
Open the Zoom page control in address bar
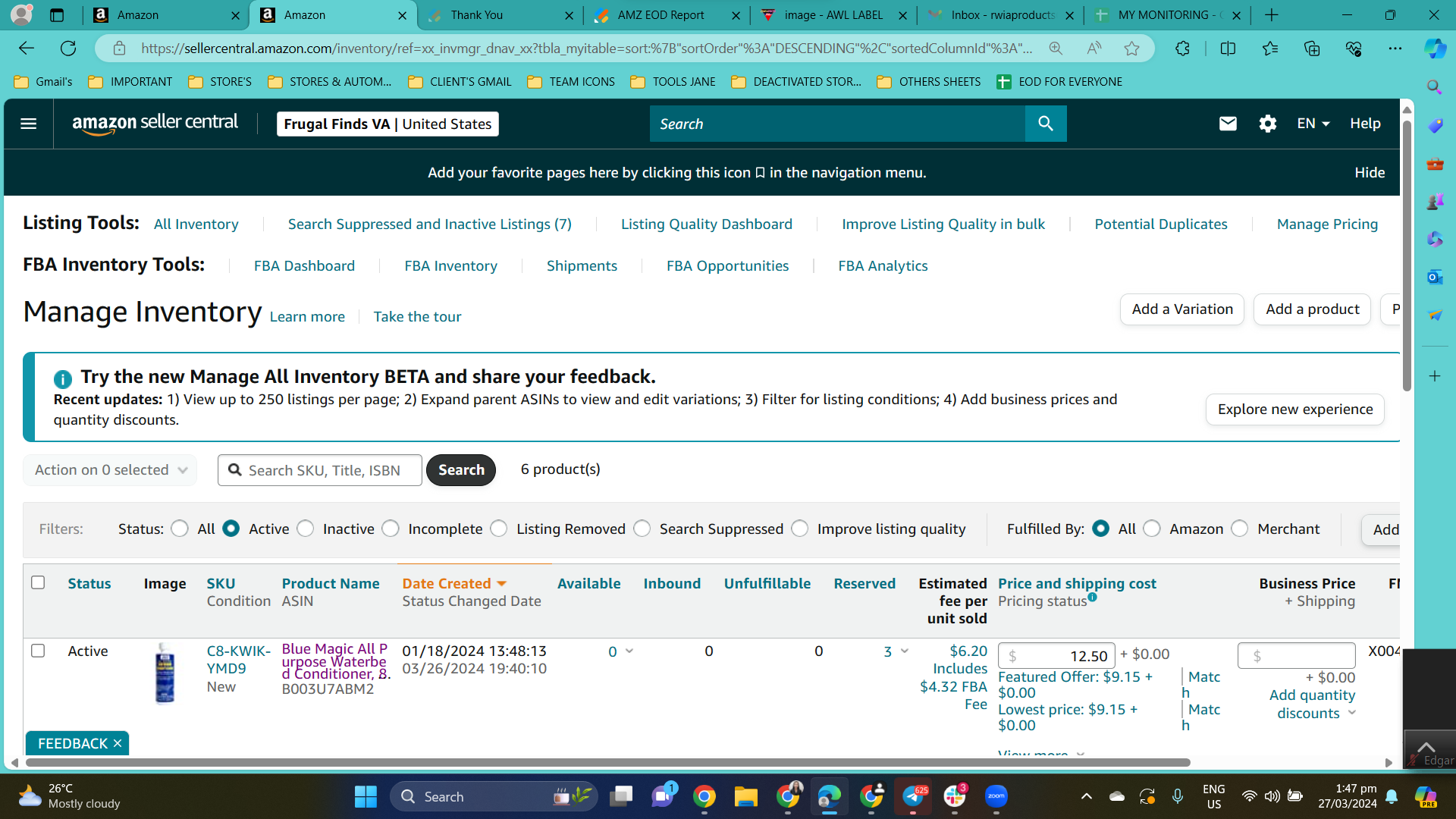click(x=1056, y=49)
